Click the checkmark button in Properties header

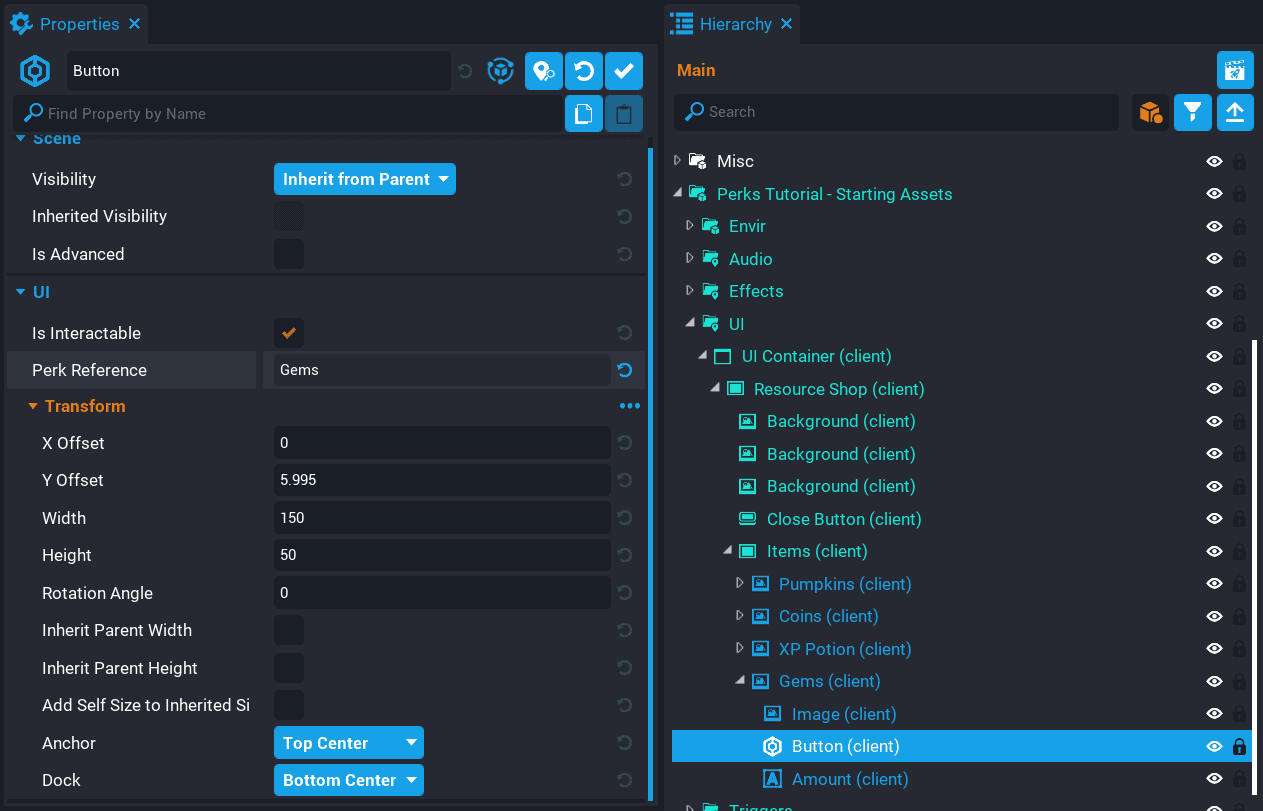pos(624,71)
